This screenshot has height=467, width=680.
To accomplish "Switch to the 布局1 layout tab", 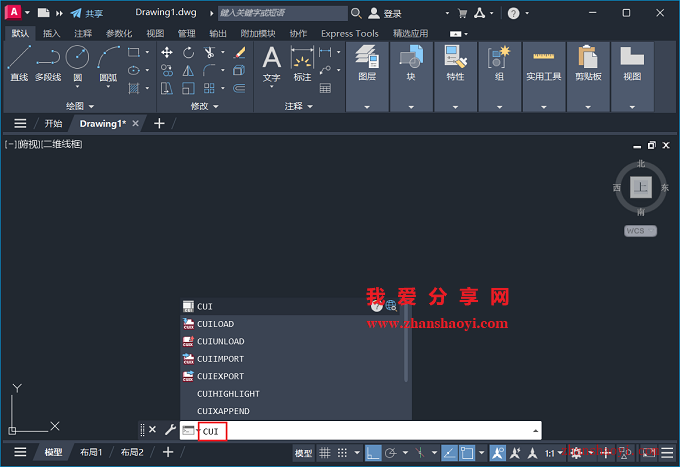I will [91, 452].
